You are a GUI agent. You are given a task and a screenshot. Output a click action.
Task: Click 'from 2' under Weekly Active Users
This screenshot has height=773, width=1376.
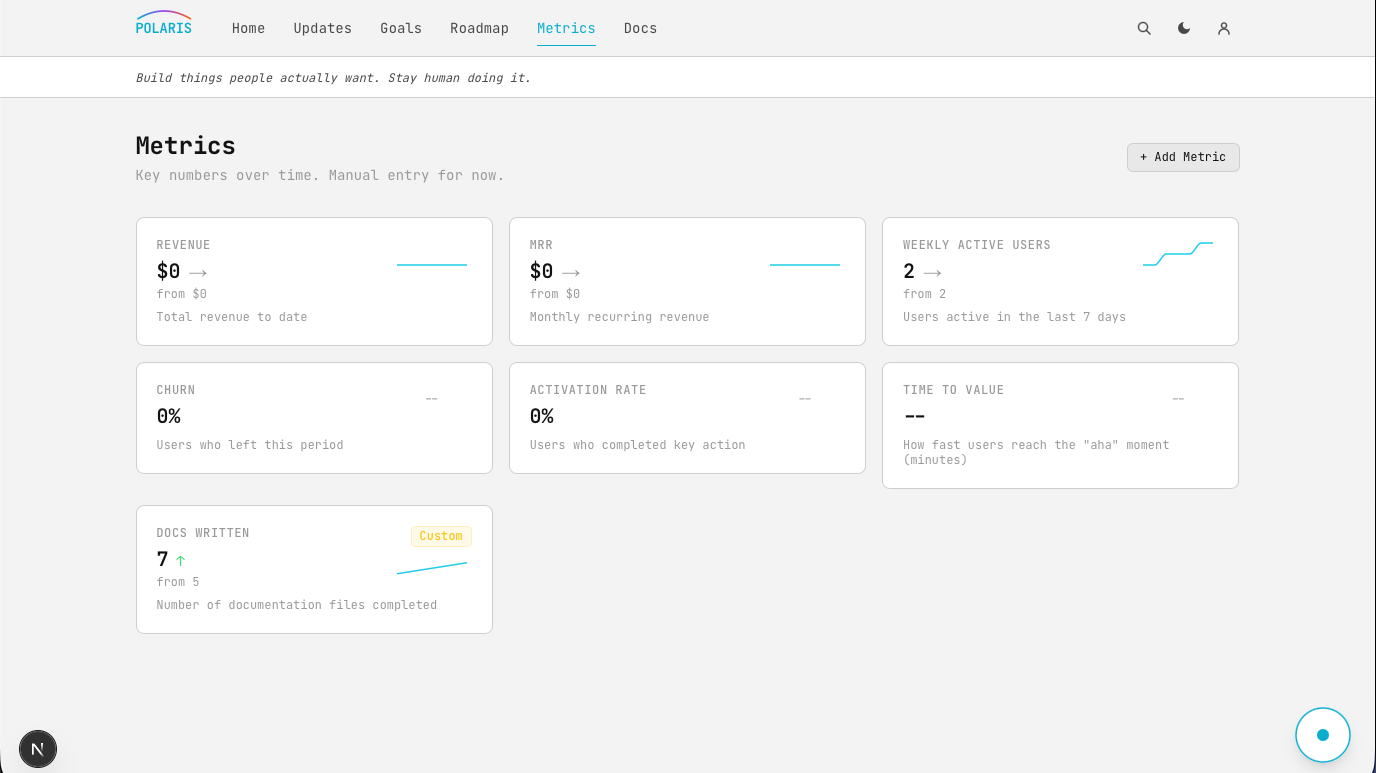coord(924,294)
